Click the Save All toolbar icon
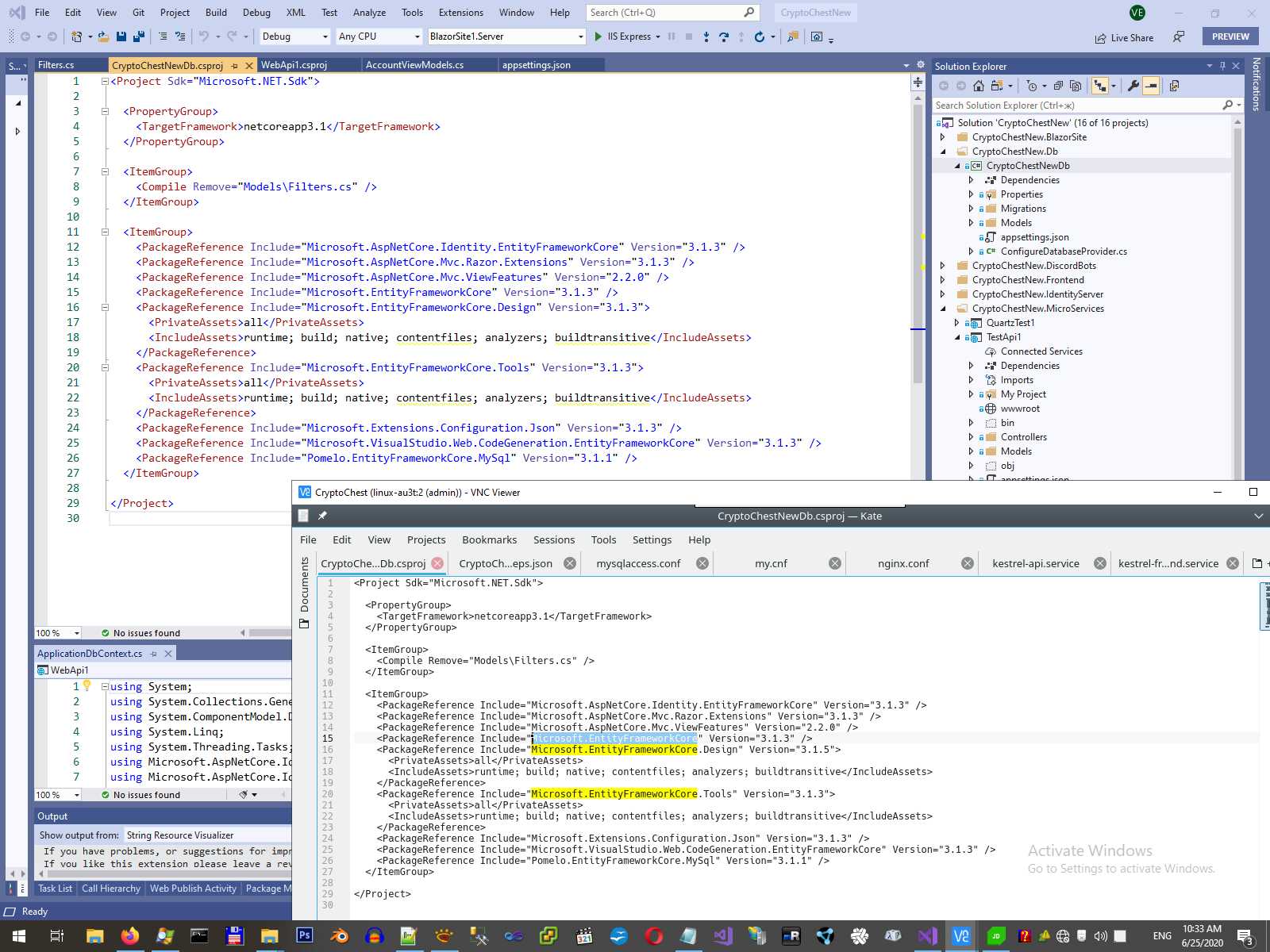This screenshot has height=952, width=1270. pyautogui.click(x=139, y=36)
